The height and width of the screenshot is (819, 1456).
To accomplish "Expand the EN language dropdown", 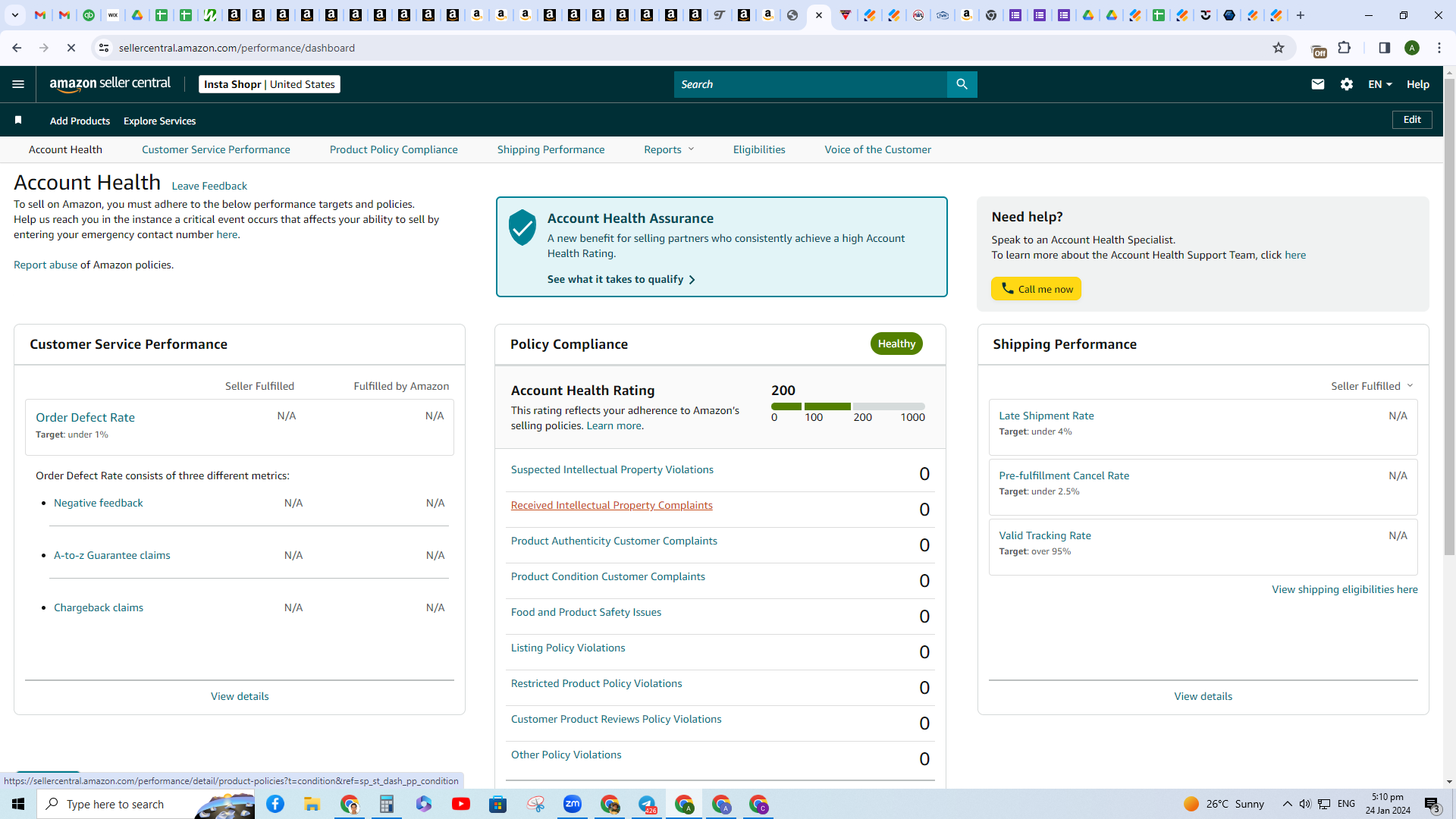I will point(1380,84).
